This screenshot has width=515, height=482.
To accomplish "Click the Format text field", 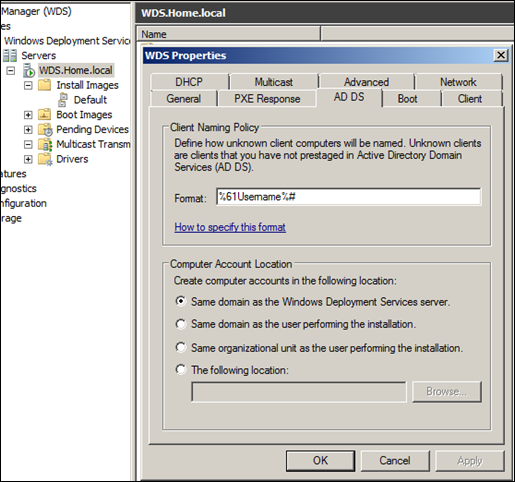I will click(x=349, y=197).
